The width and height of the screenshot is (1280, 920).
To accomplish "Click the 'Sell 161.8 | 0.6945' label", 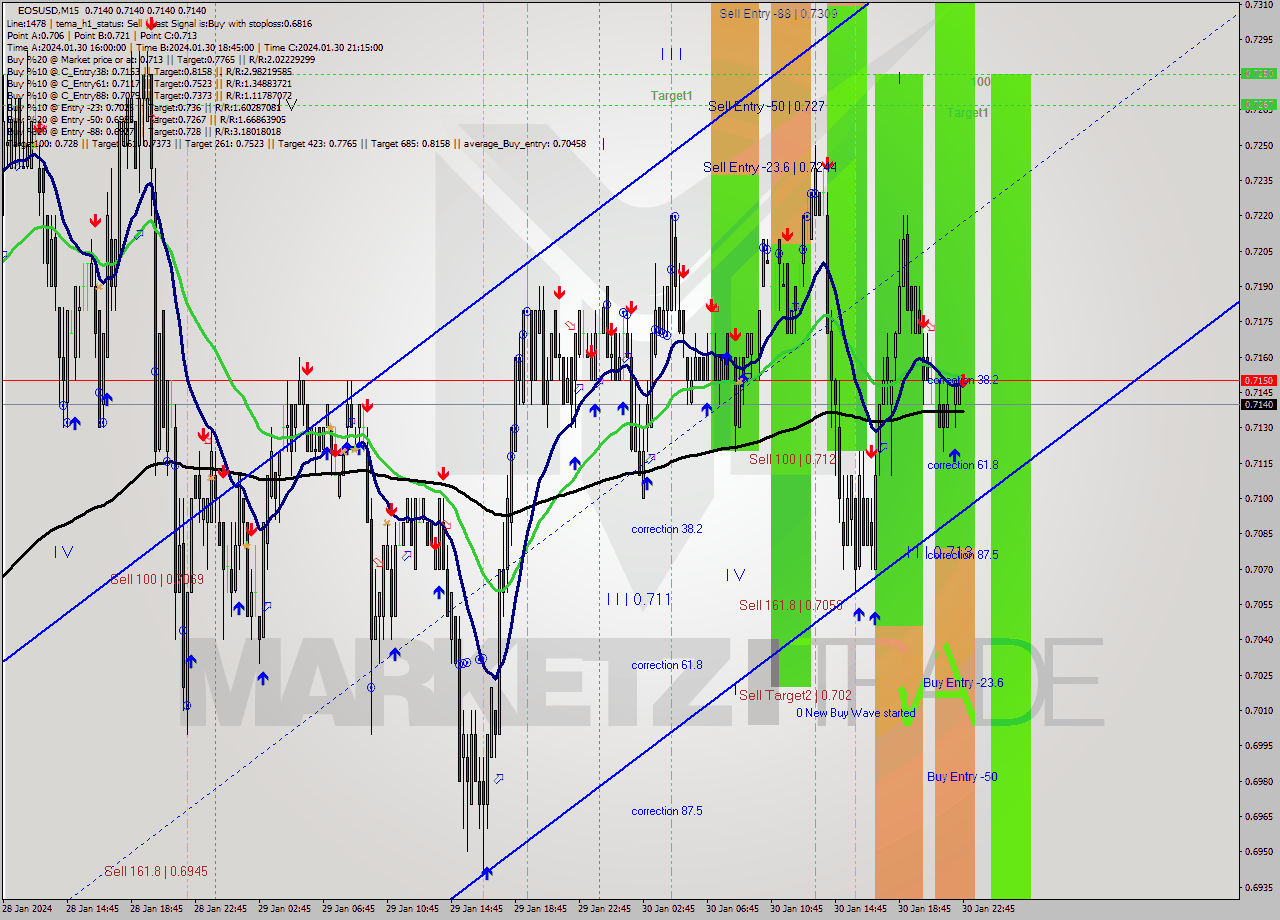I will coord(156,871).
